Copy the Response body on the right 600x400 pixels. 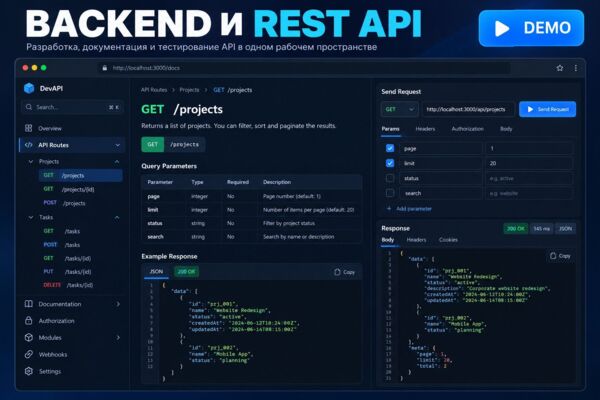coord(560,256)
